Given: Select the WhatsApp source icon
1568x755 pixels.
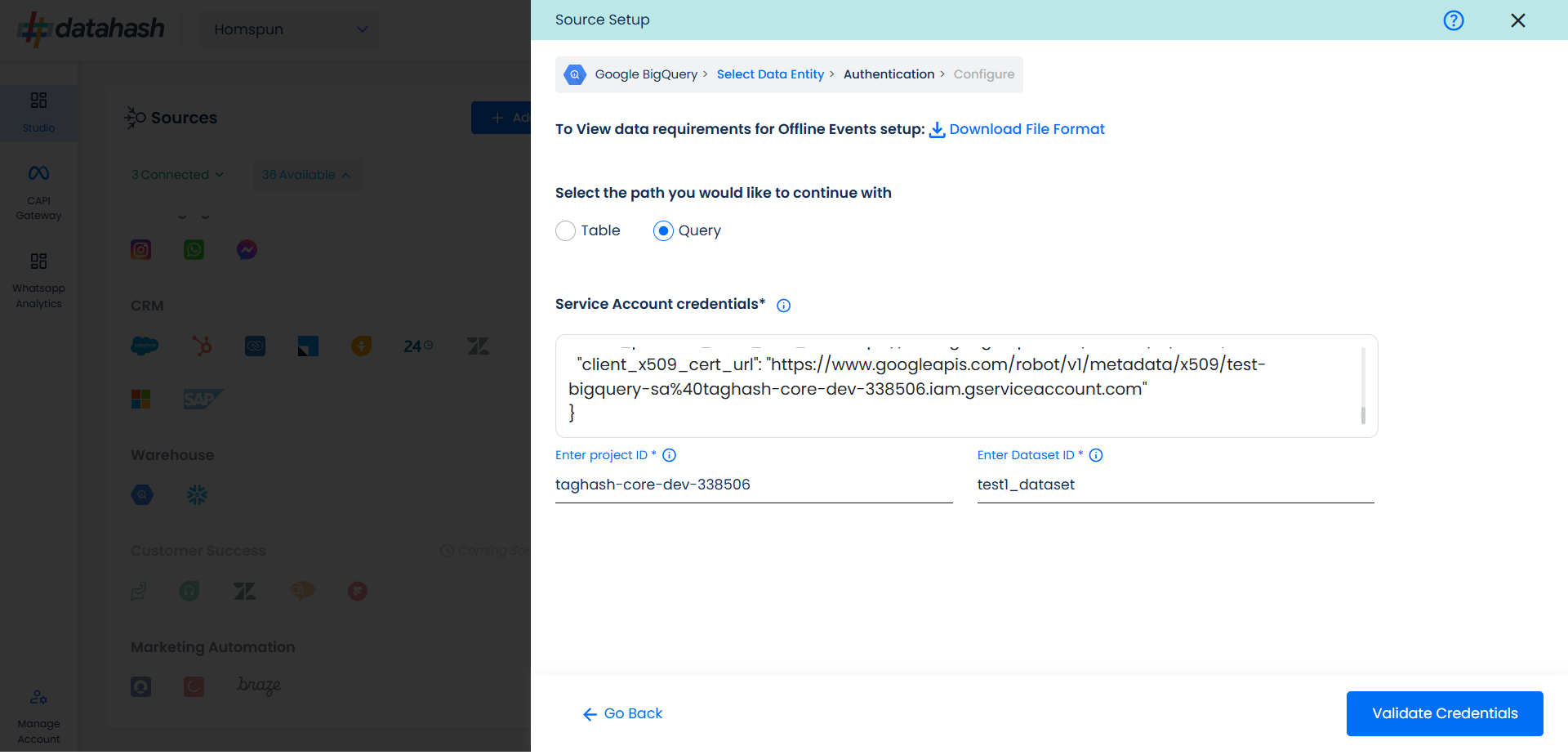Looking at the screenshot, I should (x=194, y=250).
